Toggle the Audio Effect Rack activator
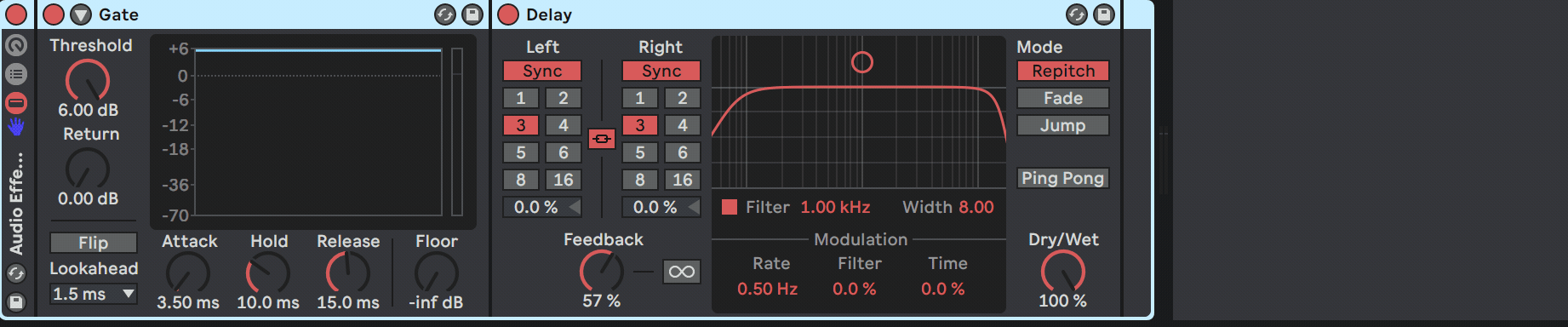The height and width of the screenshot is (327, 1568). 15,14
